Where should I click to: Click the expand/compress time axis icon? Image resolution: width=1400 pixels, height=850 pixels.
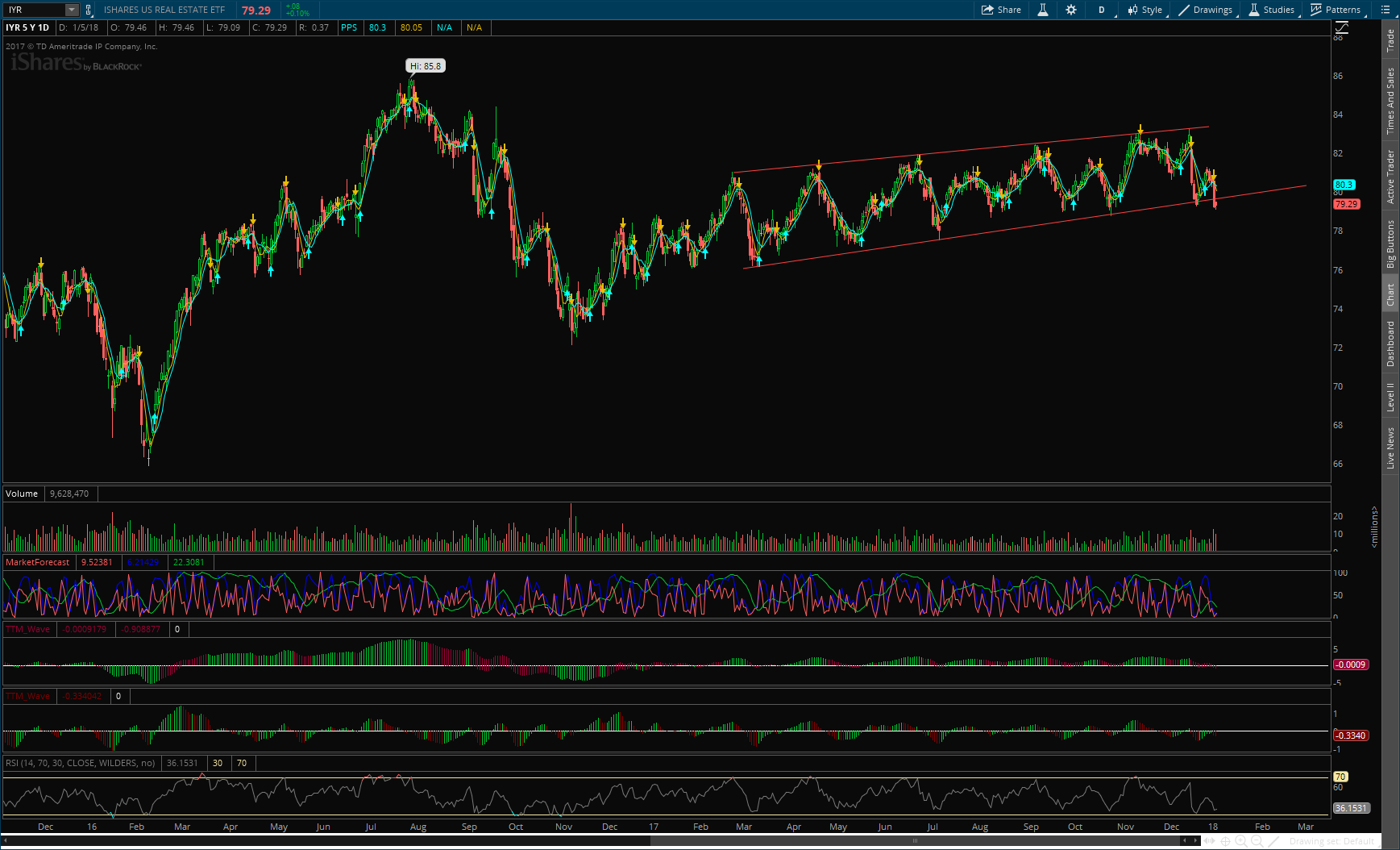pos(1211,841)
